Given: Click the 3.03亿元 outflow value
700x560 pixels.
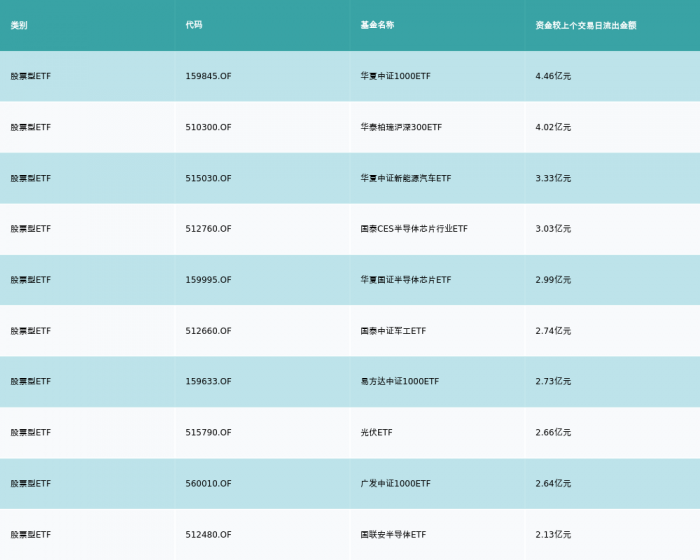Looking at the screenshot, I should pyautogui.click(x=553, y=229).
